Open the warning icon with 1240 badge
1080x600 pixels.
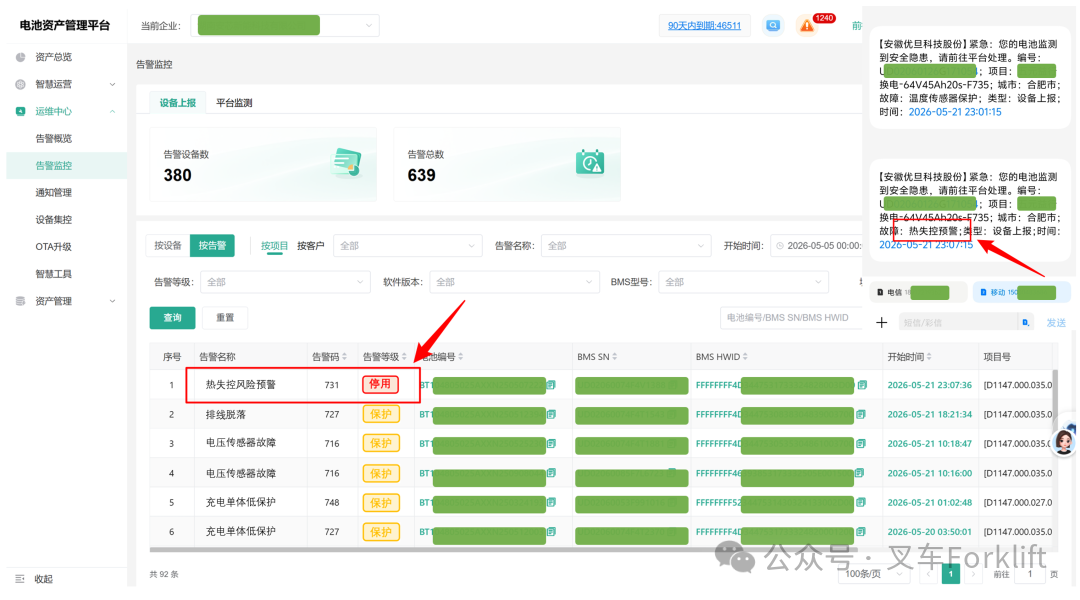tap(806, 26)
